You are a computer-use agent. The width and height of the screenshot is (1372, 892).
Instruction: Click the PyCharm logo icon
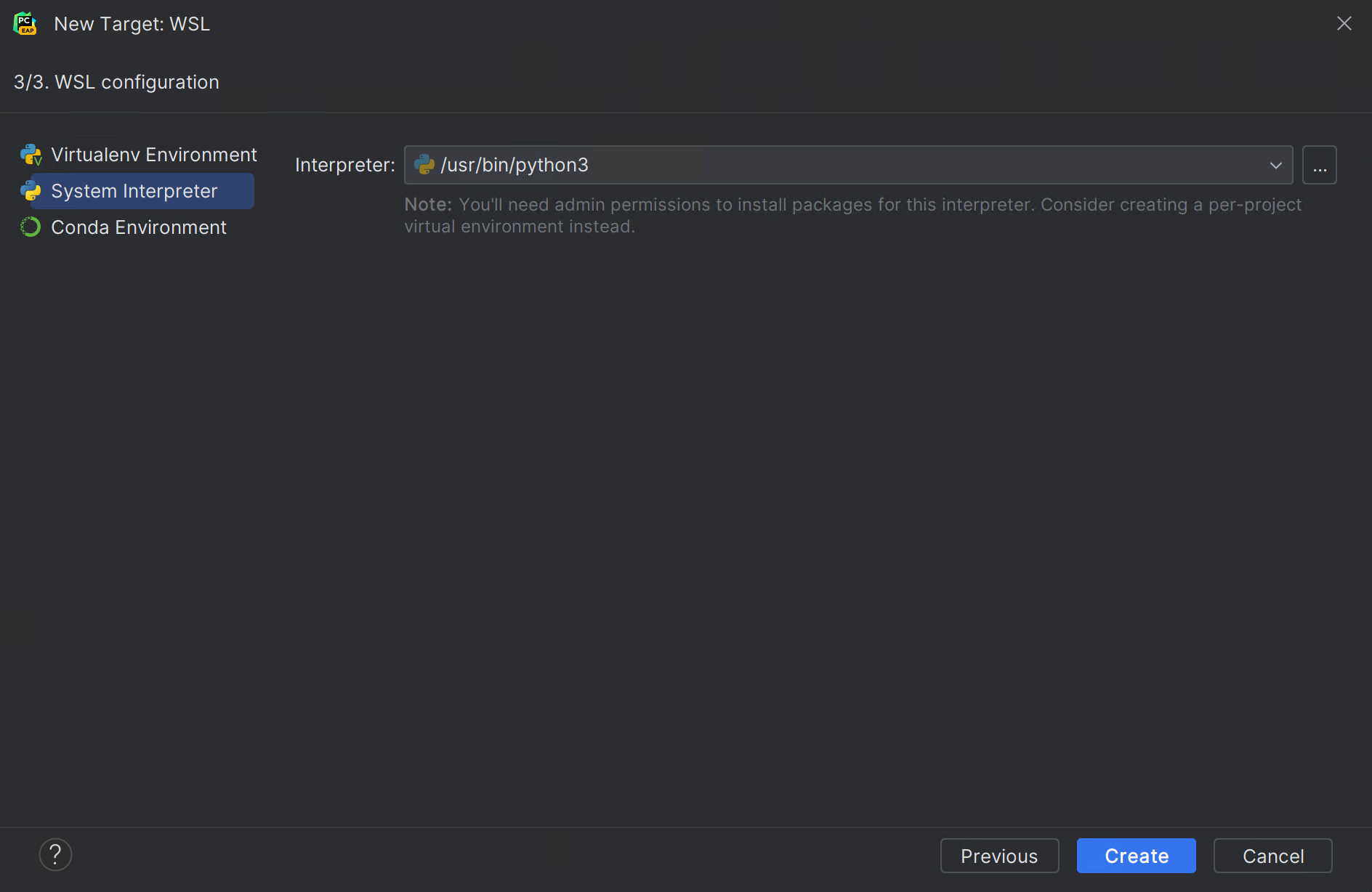tap(25, 23)
